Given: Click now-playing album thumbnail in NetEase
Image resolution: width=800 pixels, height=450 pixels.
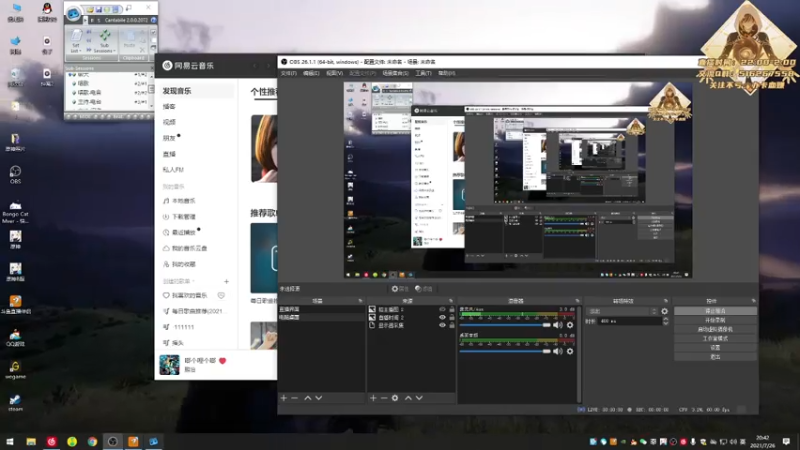Looking at the screenshot, I should [x=169, y=365].
